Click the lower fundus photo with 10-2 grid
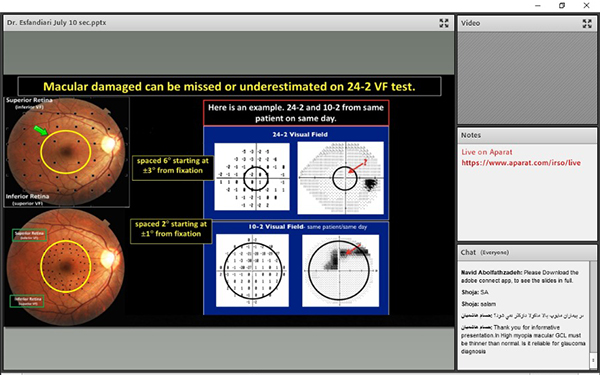The width and height of the screenshot is (600, 375). (66, 267)
